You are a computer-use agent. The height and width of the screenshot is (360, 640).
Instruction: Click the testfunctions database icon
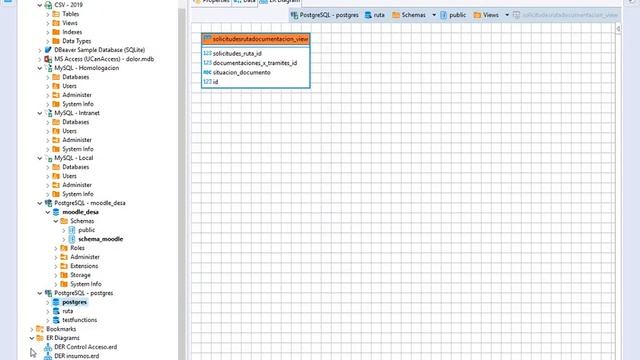(x=56, y=320)
